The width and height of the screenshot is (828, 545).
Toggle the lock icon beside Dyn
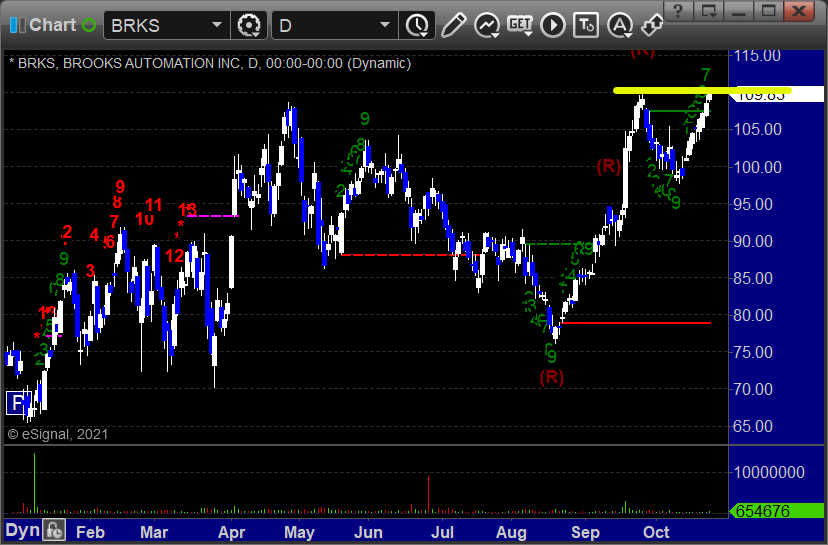coord(54,530)
